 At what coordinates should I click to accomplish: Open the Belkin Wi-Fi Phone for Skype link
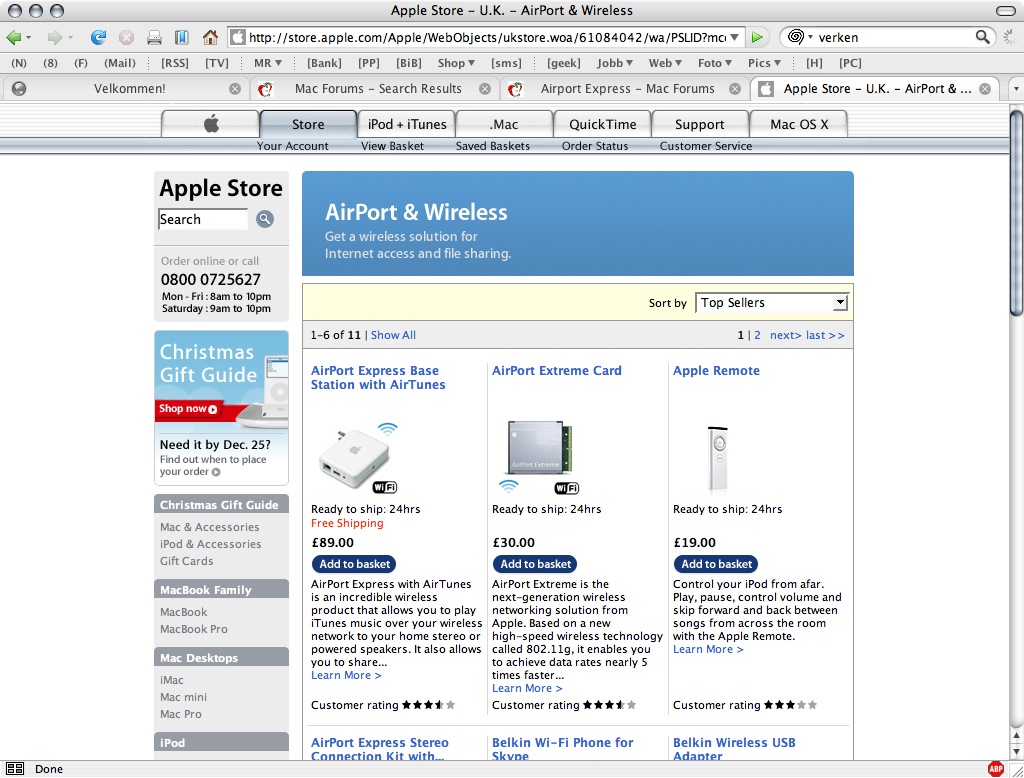[x=562, y=749]
